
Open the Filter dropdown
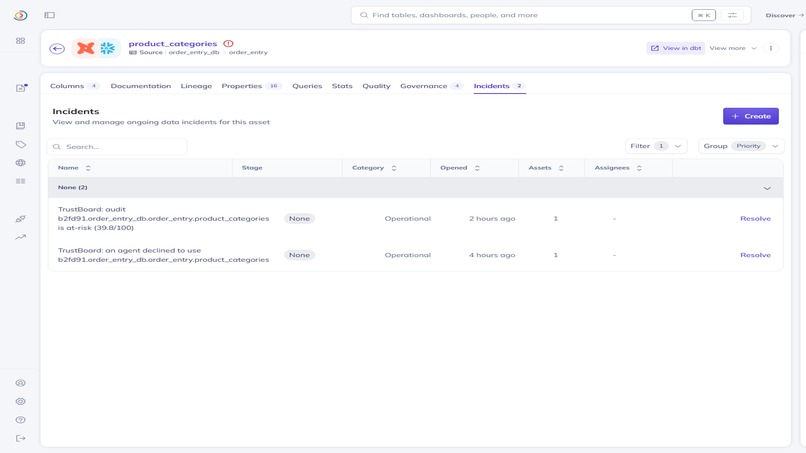tap(656, 146)
